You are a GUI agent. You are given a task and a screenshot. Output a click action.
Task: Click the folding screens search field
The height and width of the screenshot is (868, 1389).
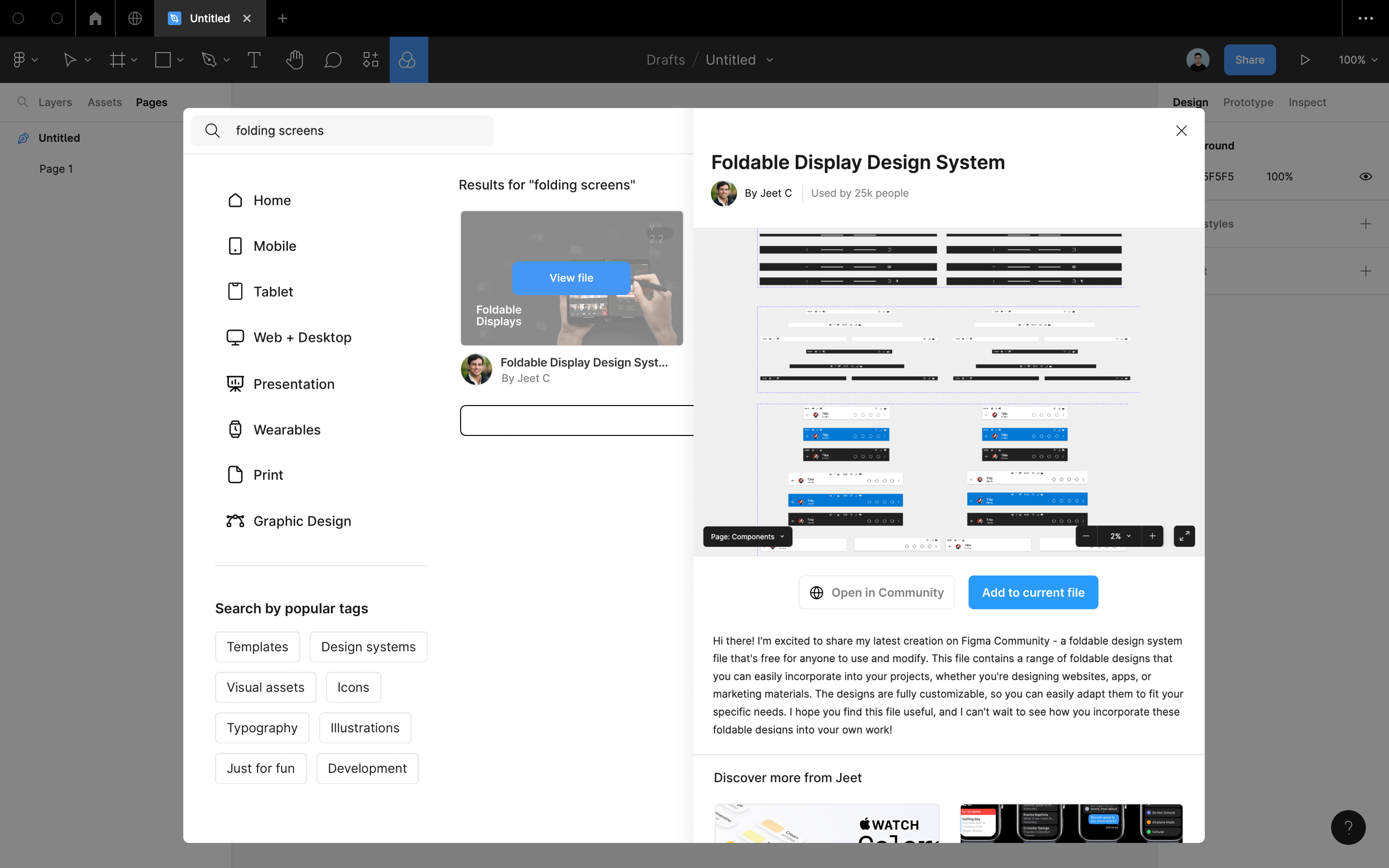(x=342, y=130)
